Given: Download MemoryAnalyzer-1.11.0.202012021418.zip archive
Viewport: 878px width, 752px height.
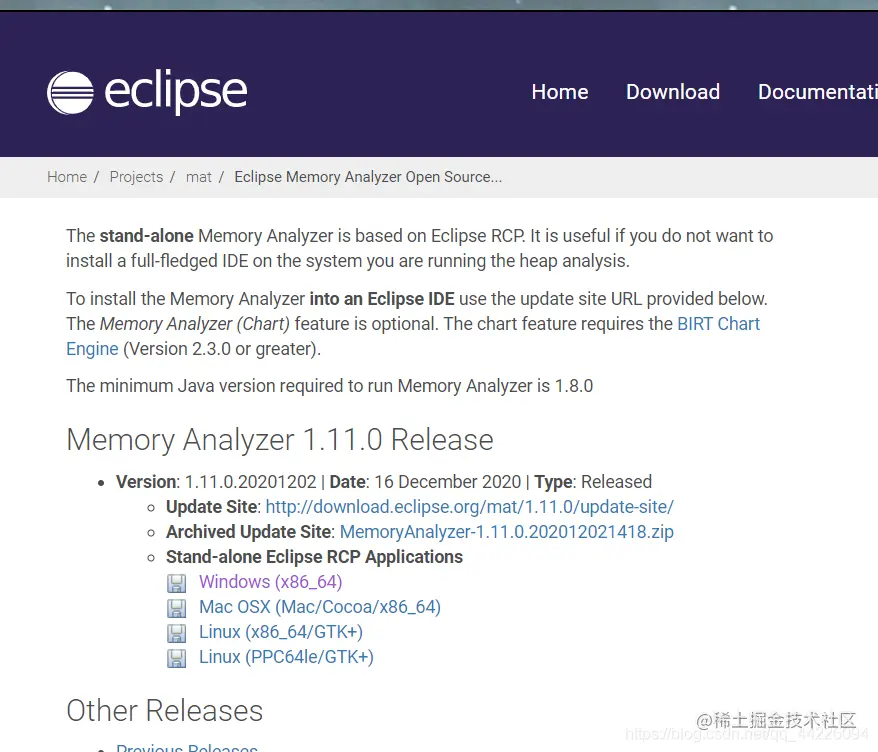Looking at the screenshot, I should 507,532.
